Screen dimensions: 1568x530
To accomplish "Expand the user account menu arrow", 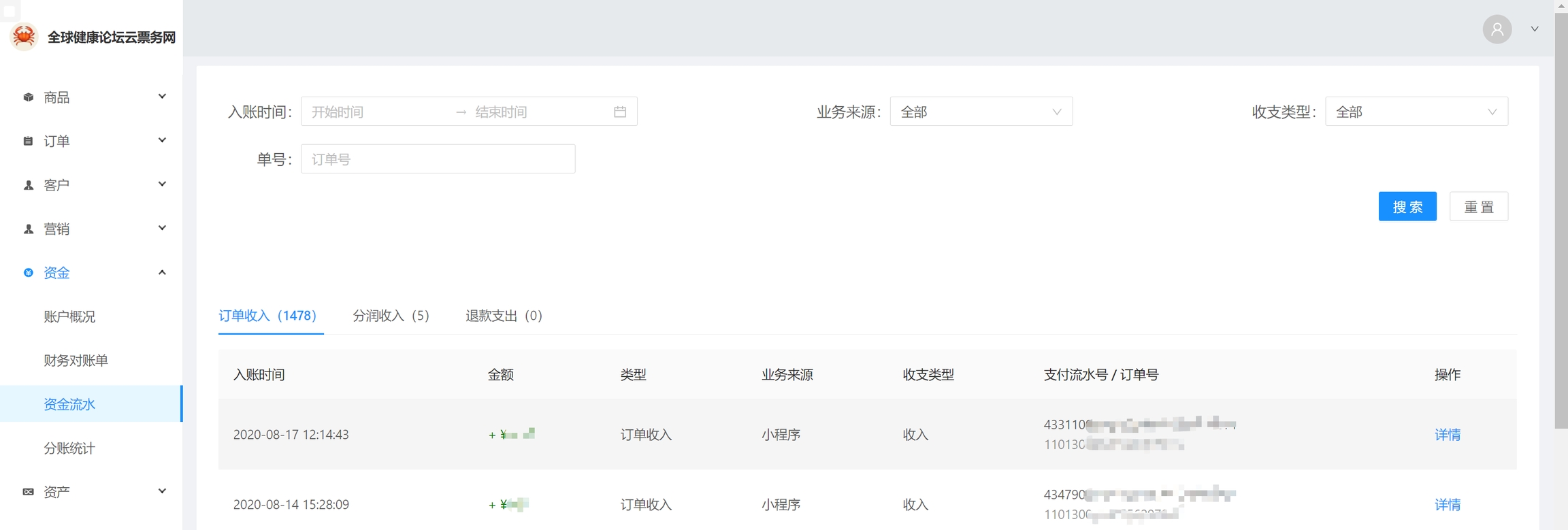I will (1535, 29).
